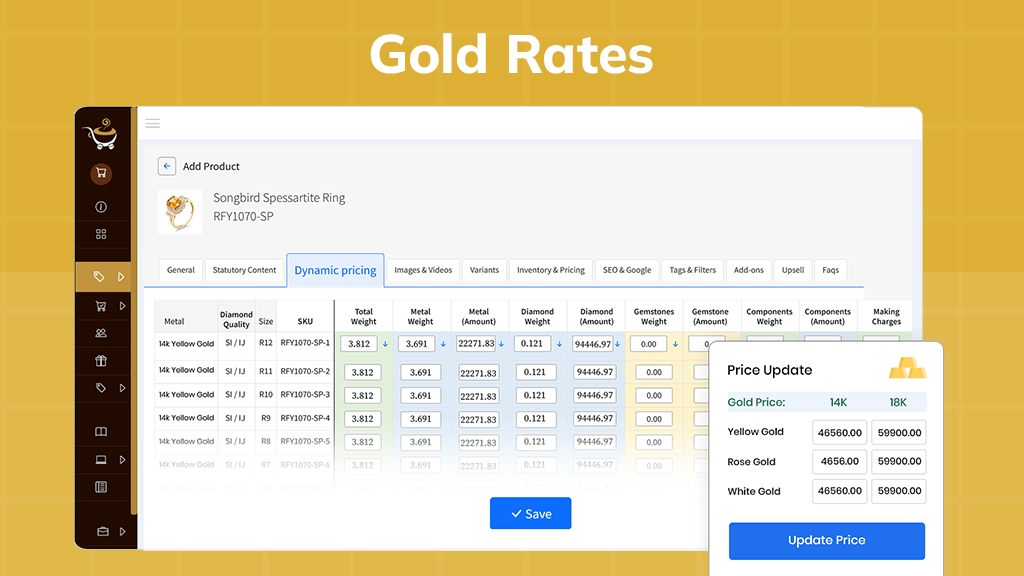Click the hamburger menu icon
1024x576 pixels.
tap(152, 123)
